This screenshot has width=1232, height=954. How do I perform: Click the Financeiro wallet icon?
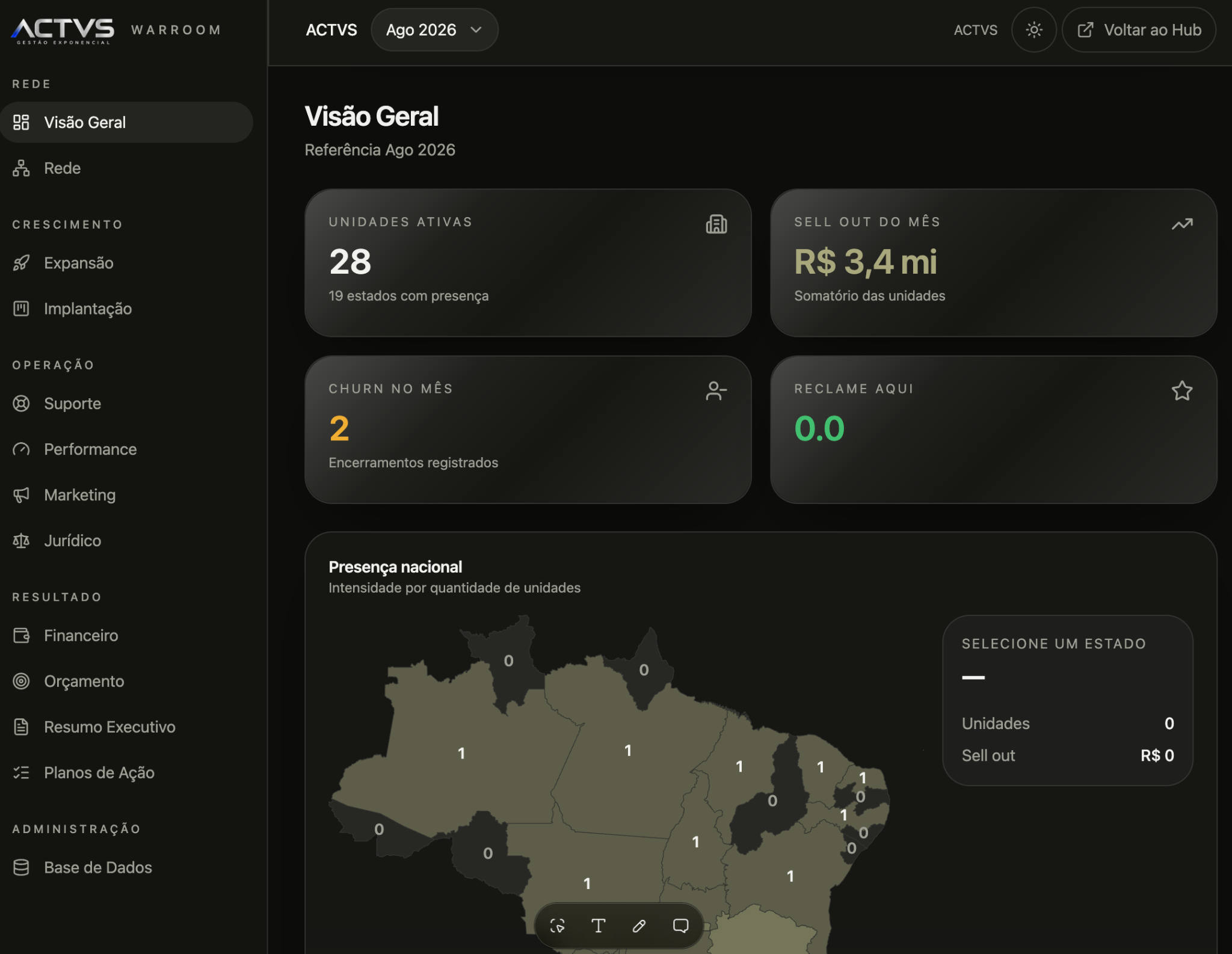(x=21, y=636)
